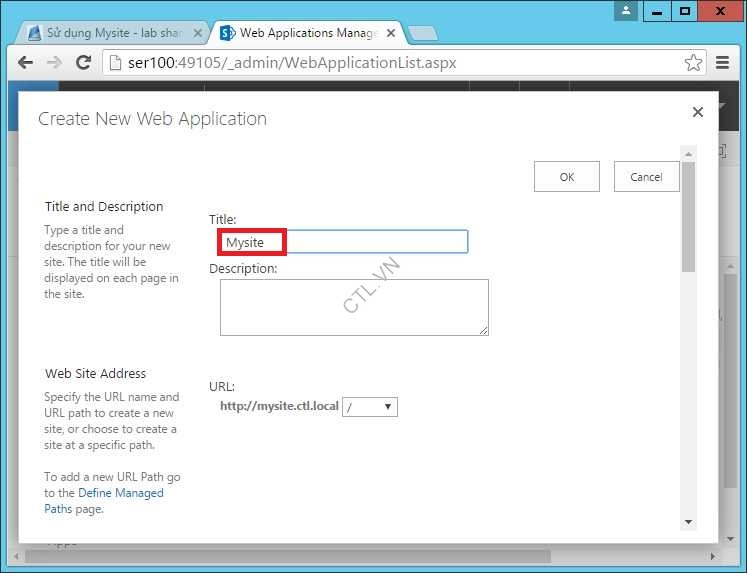747x573 pixels.
Task: Click the browser forward arrow
Action: coord(54,62)
